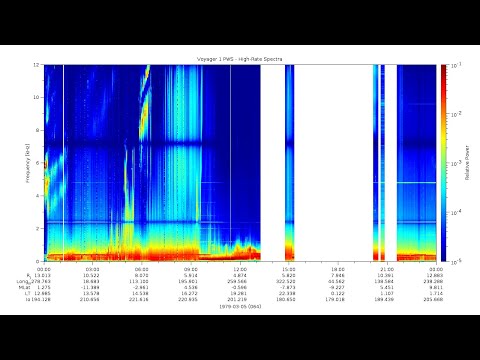Click the MLat value -9.227
The width and height of the screenshot is (480, 360).
pos(337,287)
